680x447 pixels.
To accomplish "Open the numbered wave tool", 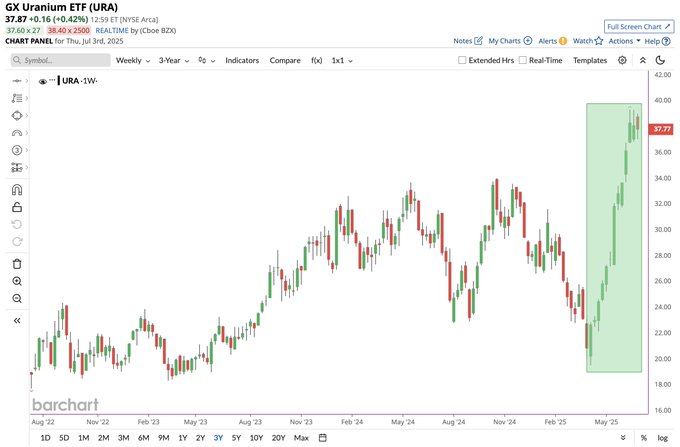I will (17, 150).
